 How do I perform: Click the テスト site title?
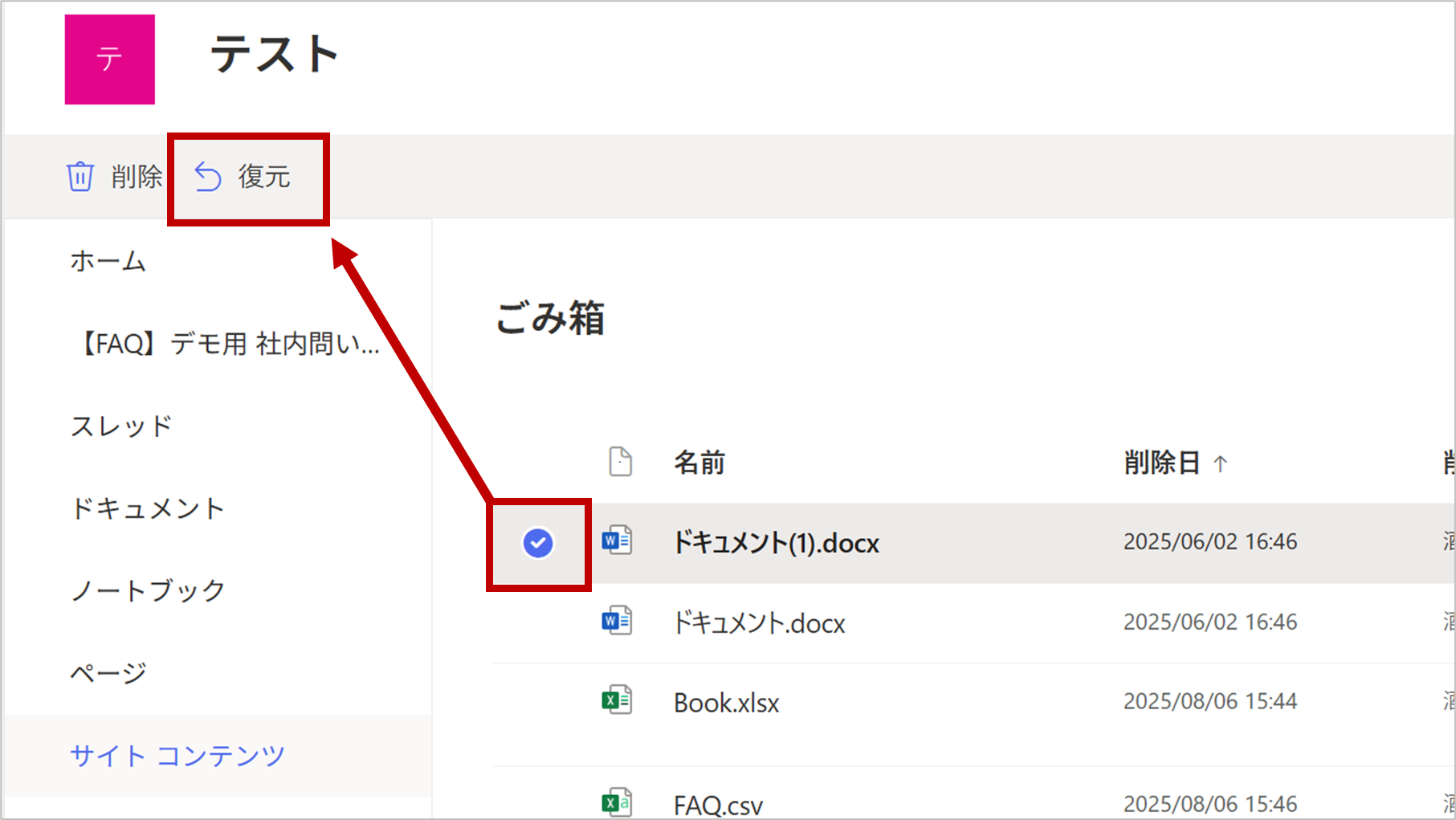pyautogui.click(x=274, y=55)
